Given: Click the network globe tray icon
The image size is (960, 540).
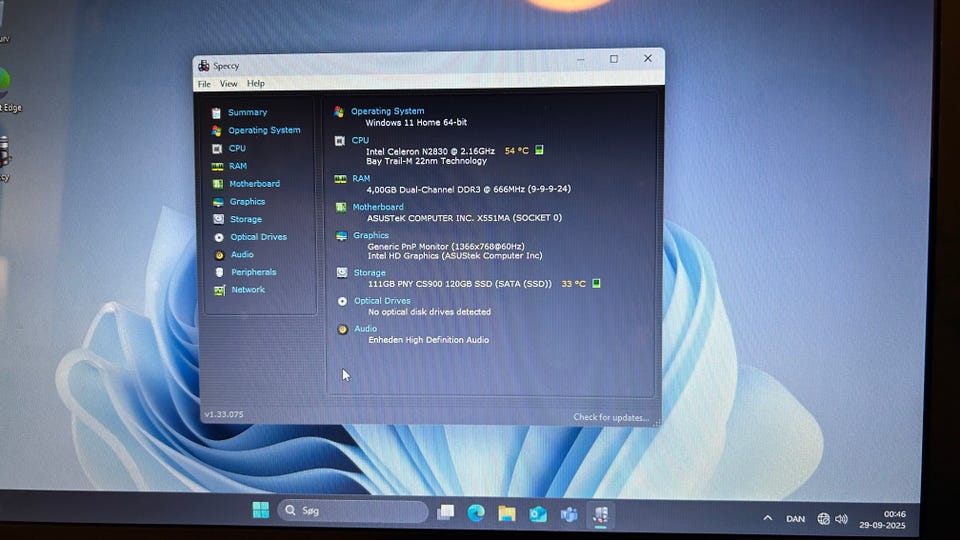Looking at the screenshot, I should 823,519.
